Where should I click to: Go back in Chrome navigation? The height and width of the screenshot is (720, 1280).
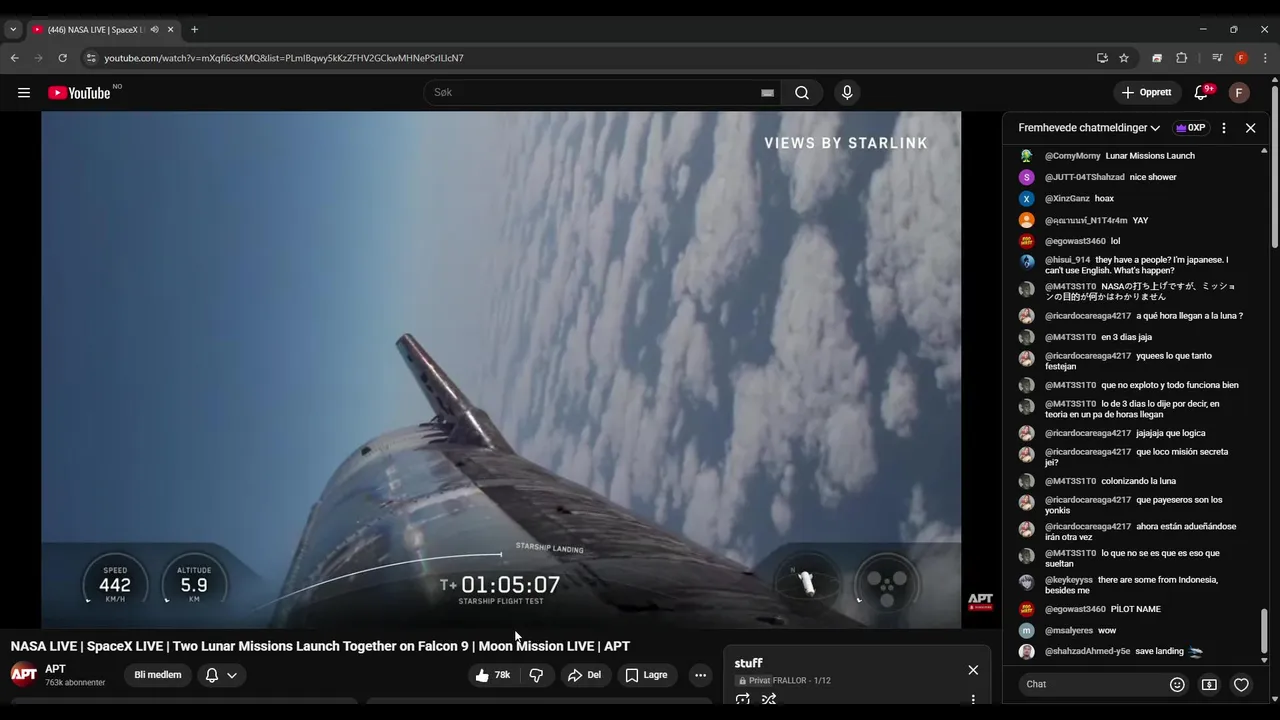[15, 58]
